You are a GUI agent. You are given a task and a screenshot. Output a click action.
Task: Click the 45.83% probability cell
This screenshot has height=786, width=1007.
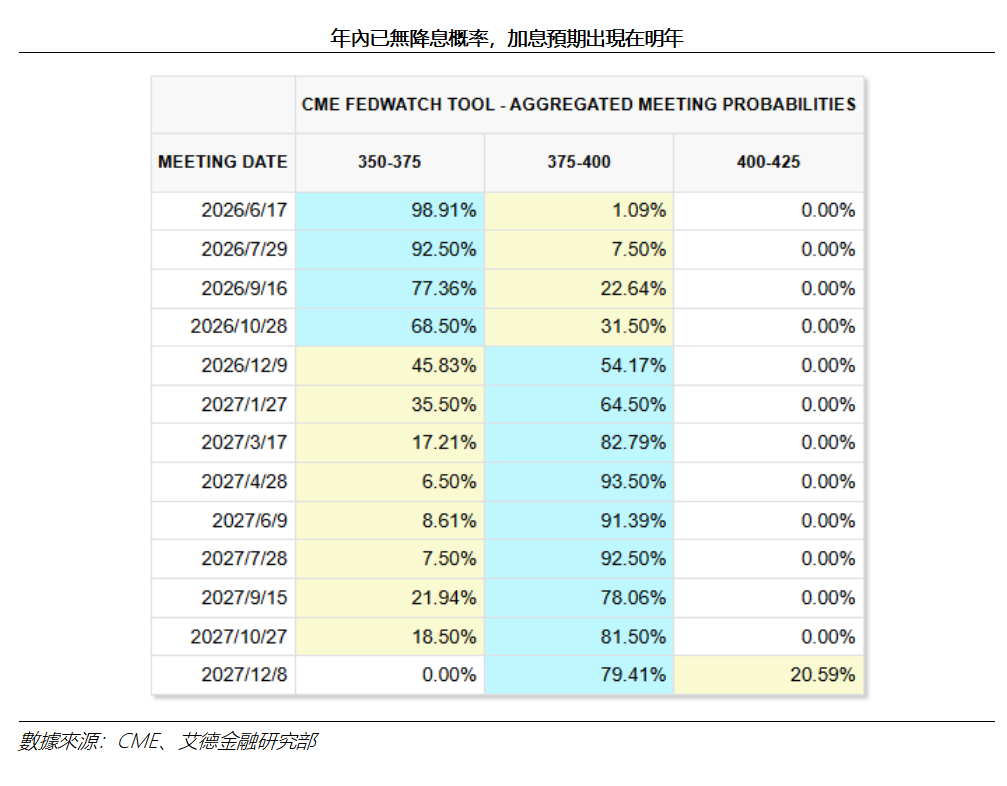coord(389,365)
